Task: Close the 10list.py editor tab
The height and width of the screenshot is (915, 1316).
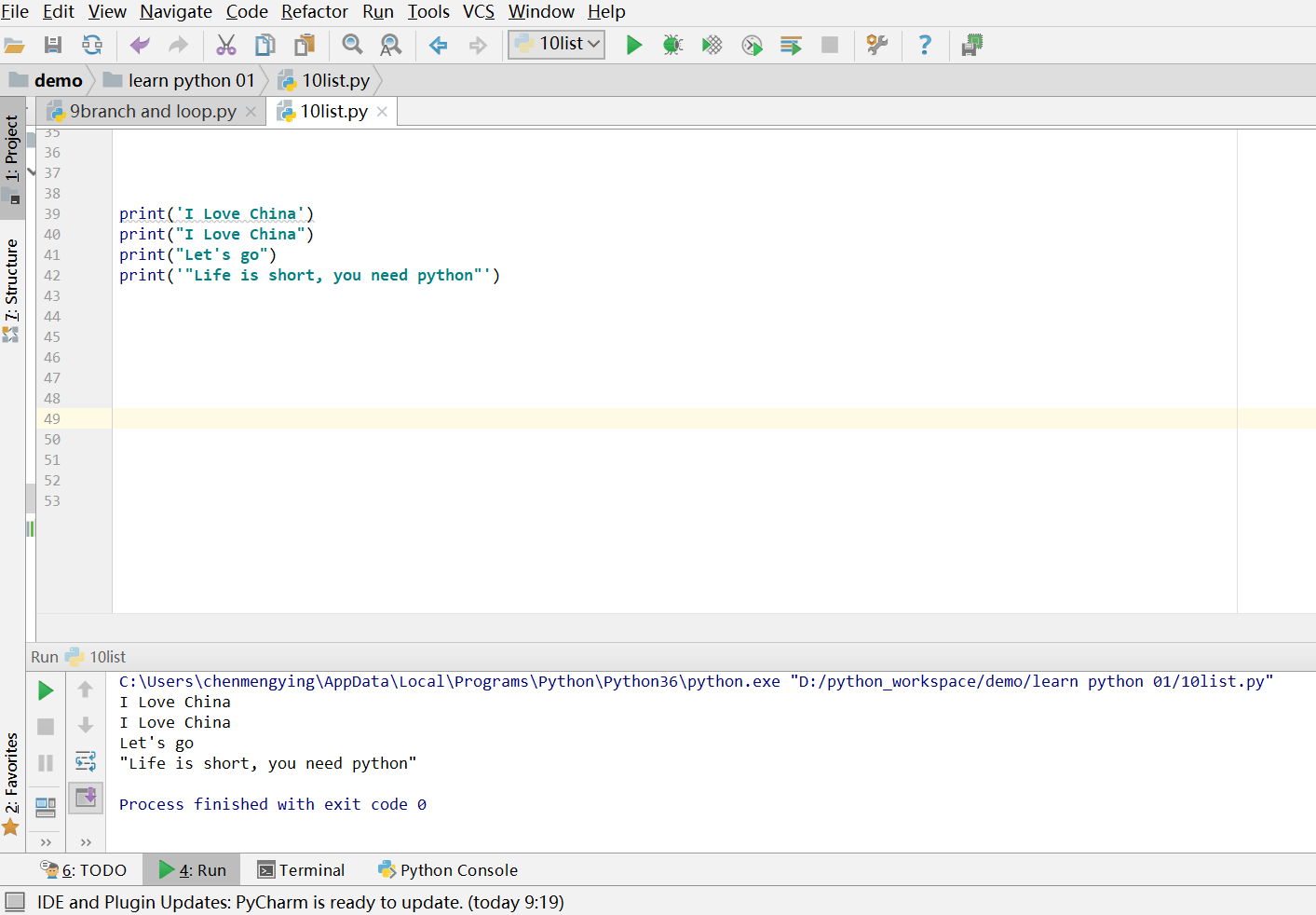Action: tap(382, 112)
